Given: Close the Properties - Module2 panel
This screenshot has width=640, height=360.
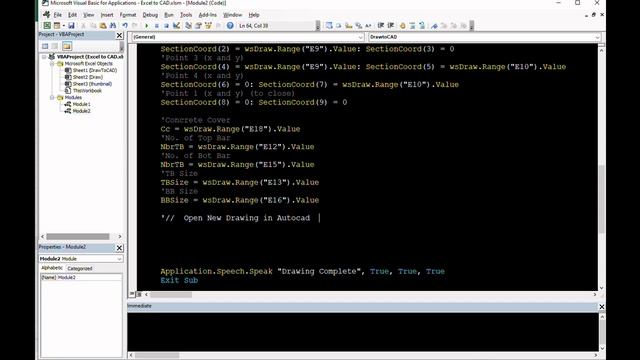Looking at the screenshot, I should pyautogui.click(x=119, y=248).
